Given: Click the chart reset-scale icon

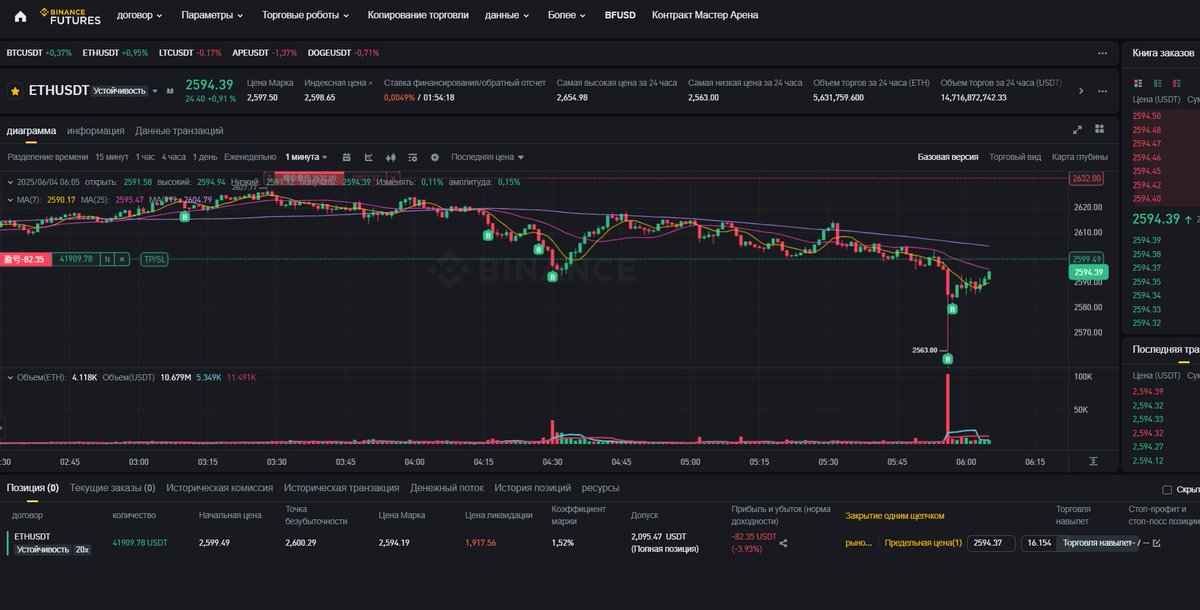Looking at the screenshot, I should pyautogui.click(x=1093, y=461).
